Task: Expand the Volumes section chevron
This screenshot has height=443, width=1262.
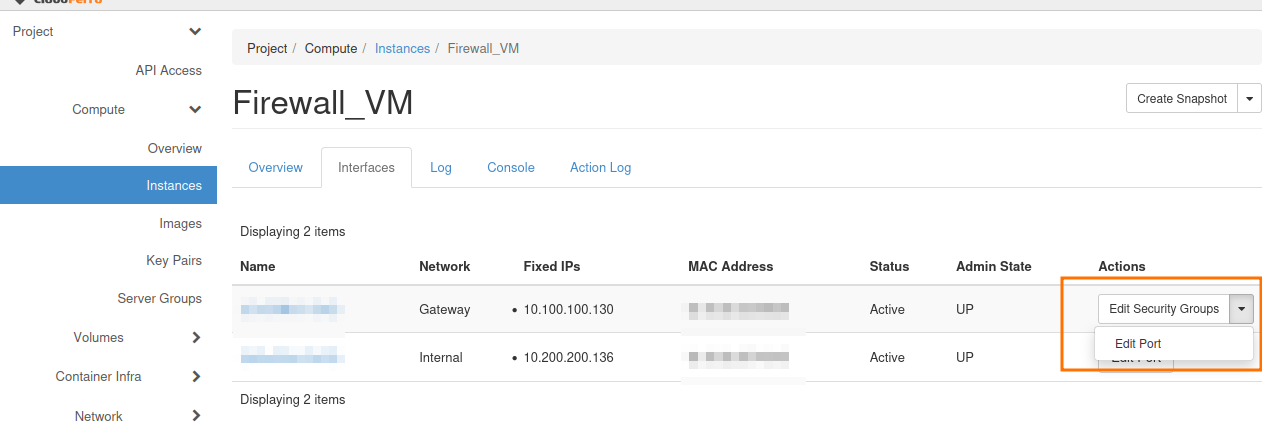Action: 196,338
